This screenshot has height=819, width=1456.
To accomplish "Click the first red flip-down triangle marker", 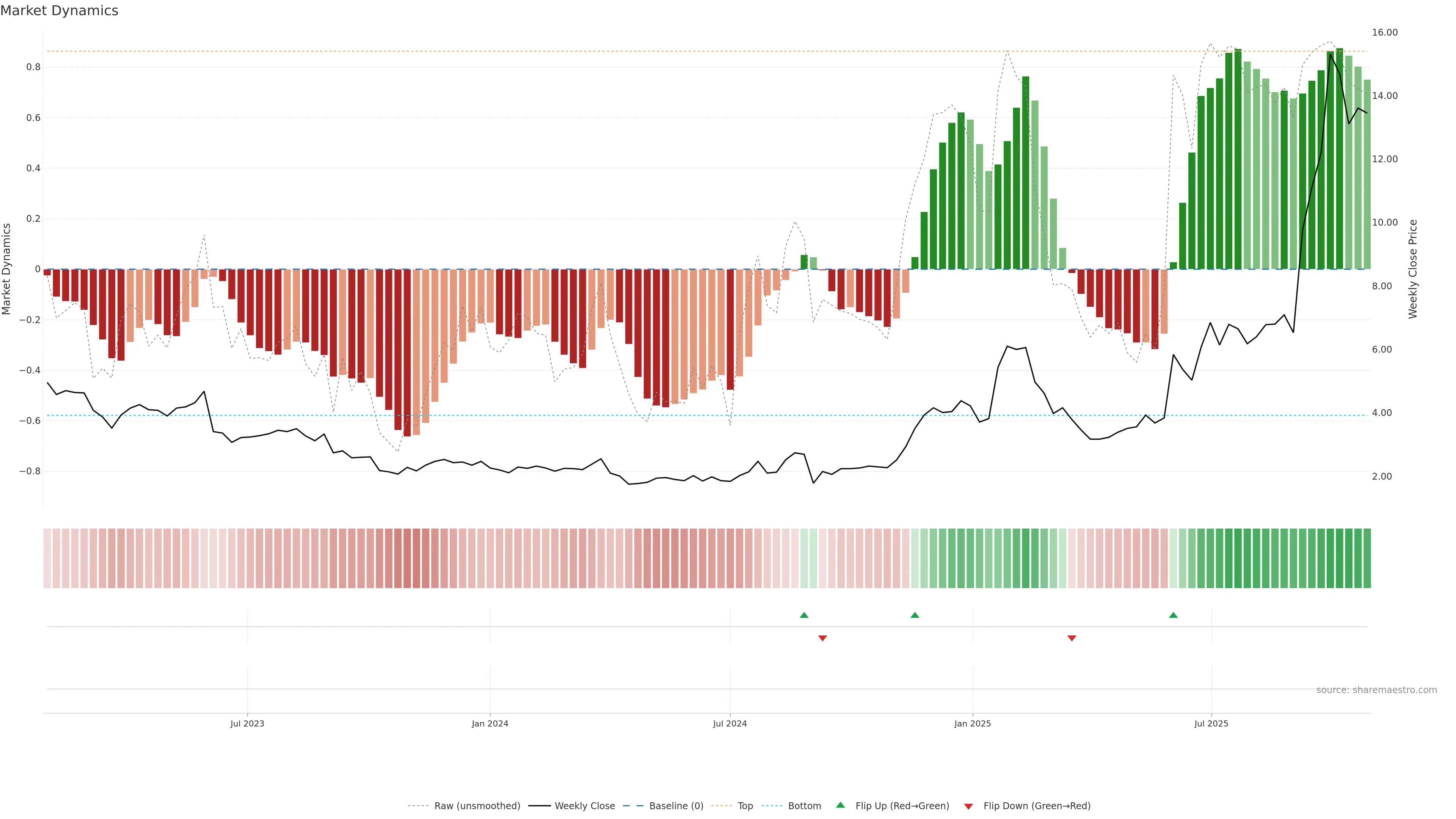I will click(x=822, y=638).
